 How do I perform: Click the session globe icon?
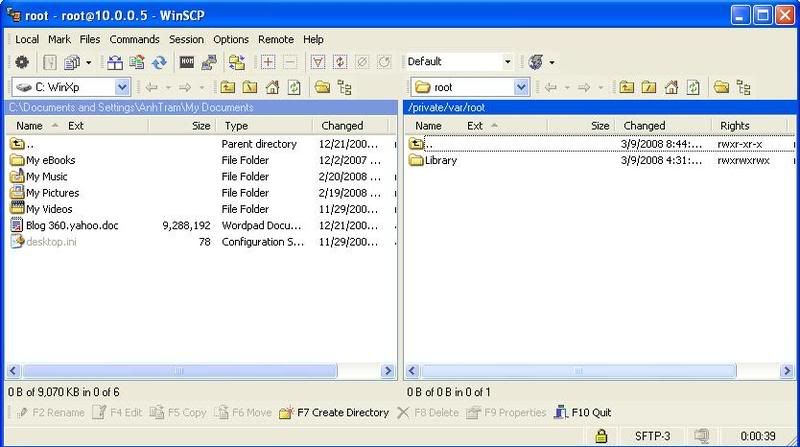(x=536, y=62)
